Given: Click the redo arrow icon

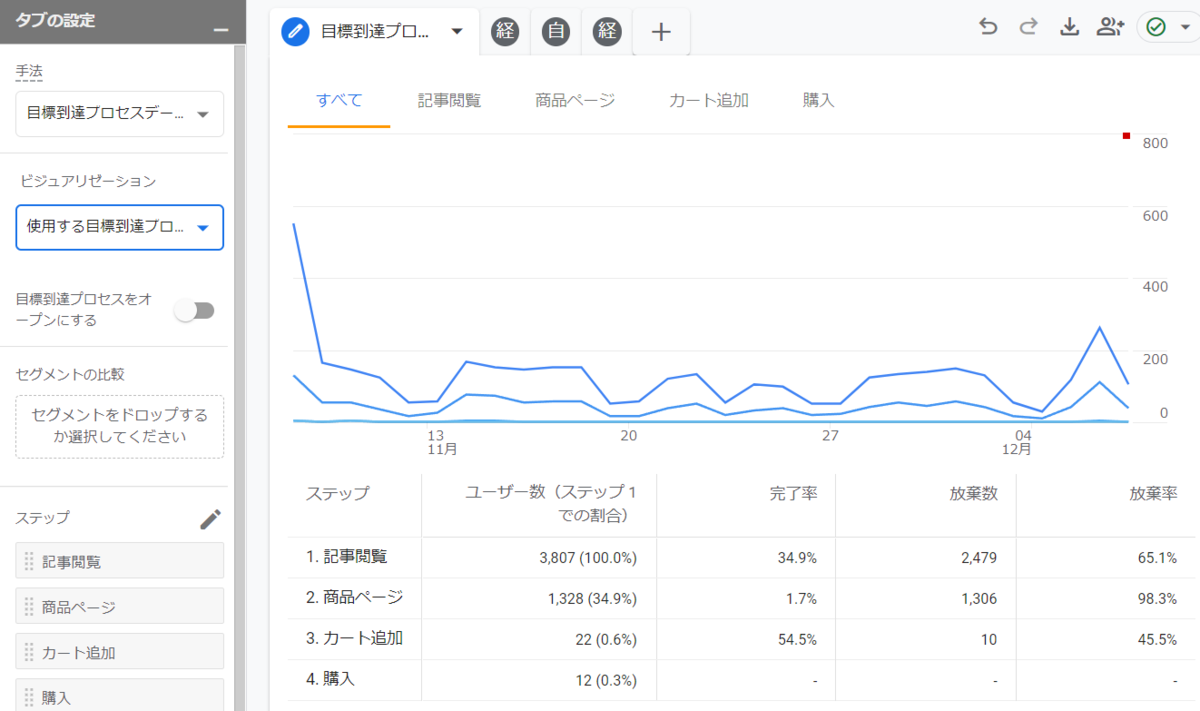Looking at the screenshot, I should (x=1028, y=28).
